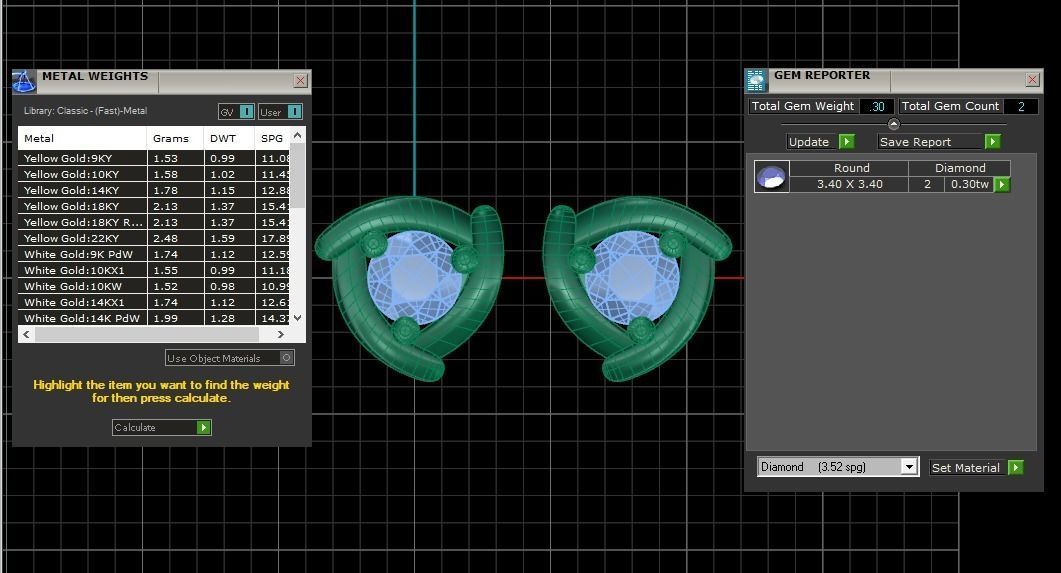Click the 2.48 grams cell for 22KY
Viewport: 1061px width, 573px height.
175,238
